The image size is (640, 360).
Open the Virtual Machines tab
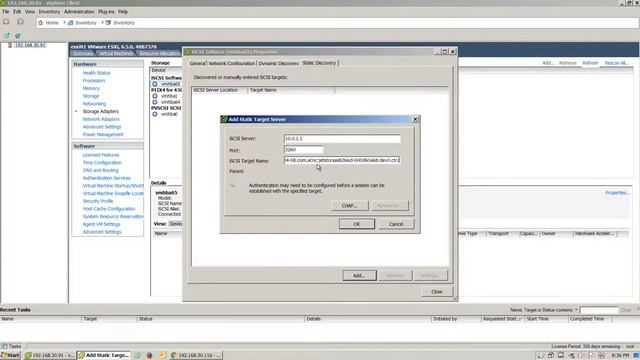pyautogui.click(x=116, y=53)
